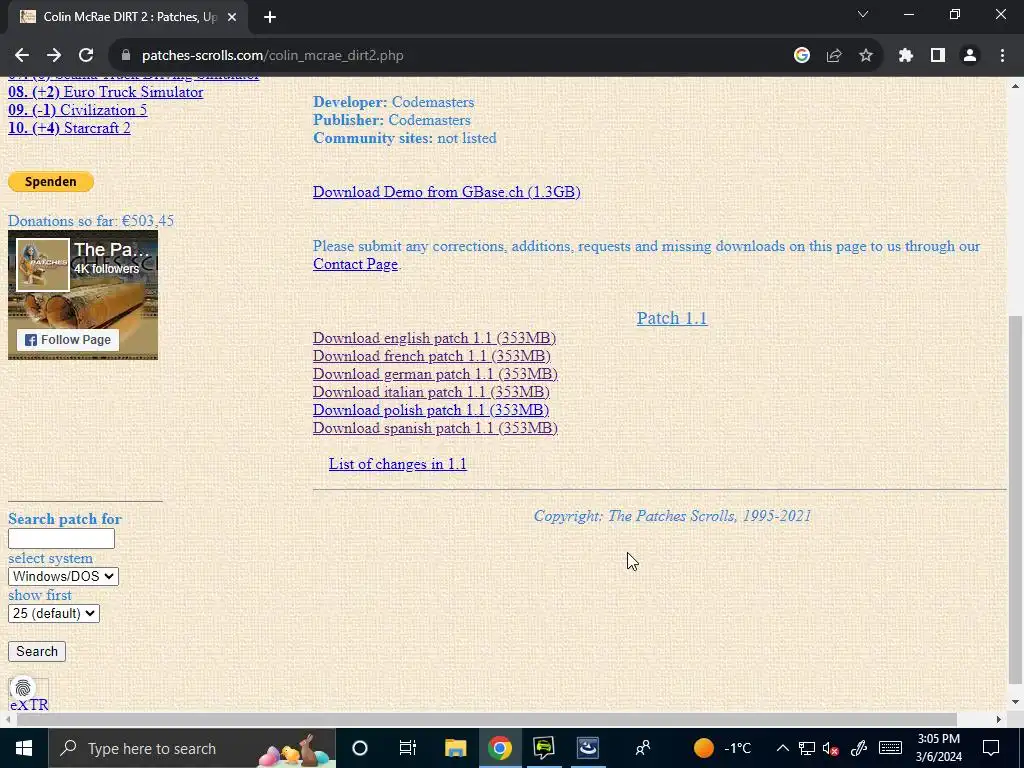The image size is (1024, 768).
Task: Open People icon in taskbar
Action: click(643, 748)
